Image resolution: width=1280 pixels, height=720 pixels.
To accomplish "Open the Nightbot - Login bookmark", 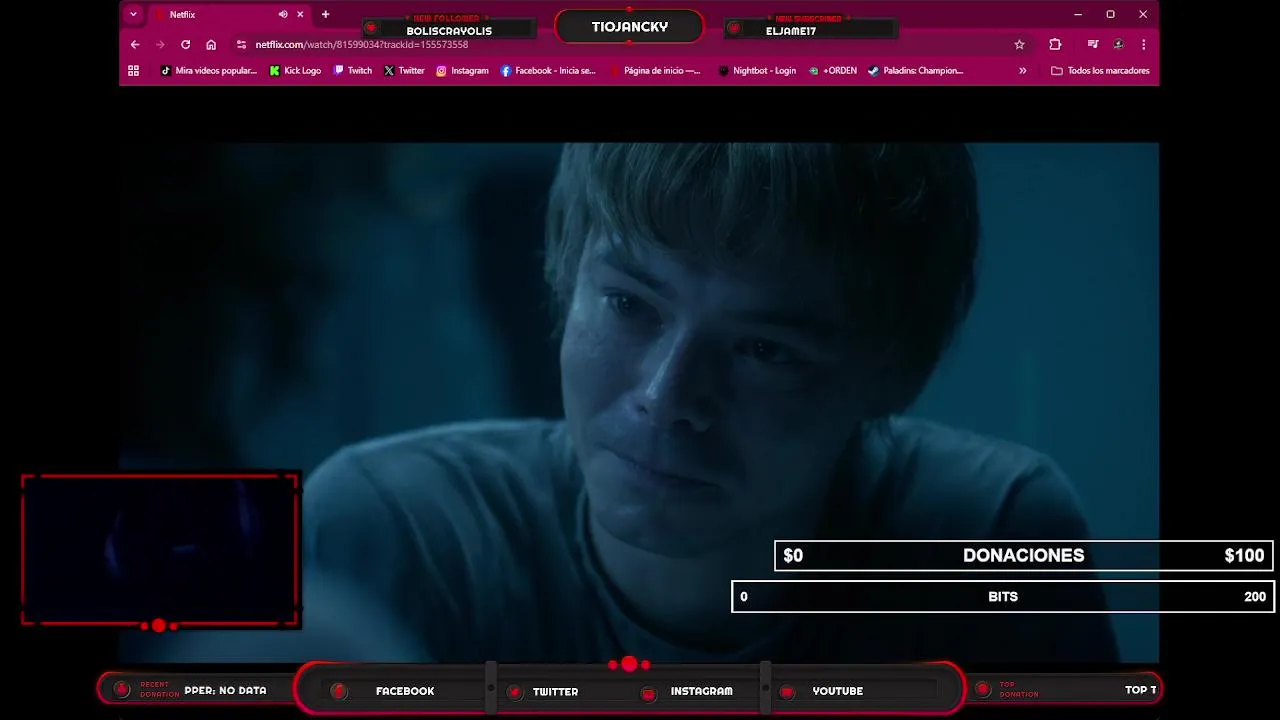I will tap(757, 70).
